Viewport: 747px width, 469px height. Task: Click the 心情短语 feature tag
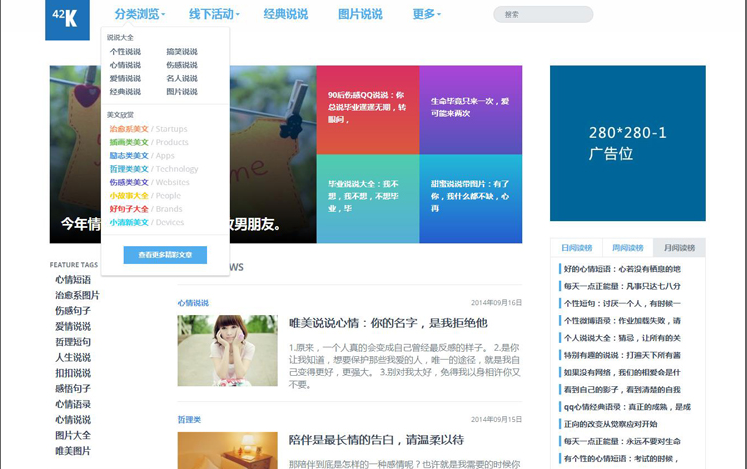[73, 280]
